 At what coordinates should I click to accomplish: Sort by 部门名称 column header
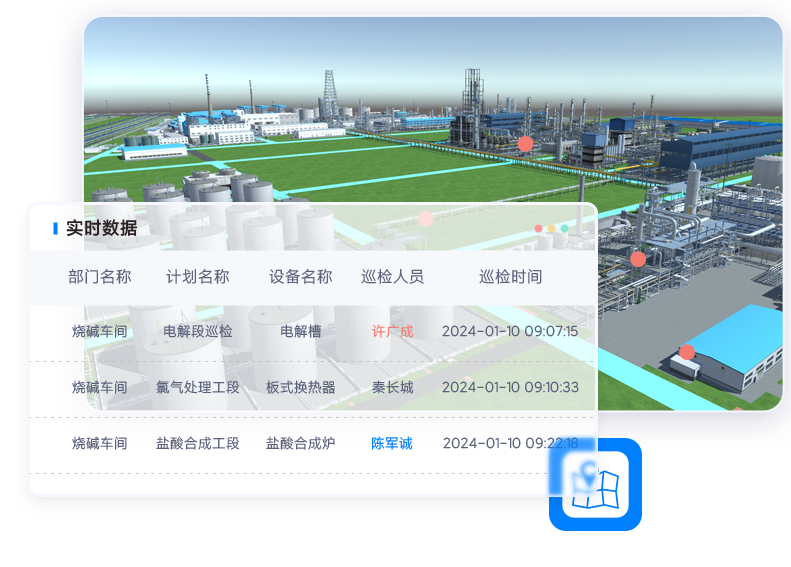coord(100,277)
